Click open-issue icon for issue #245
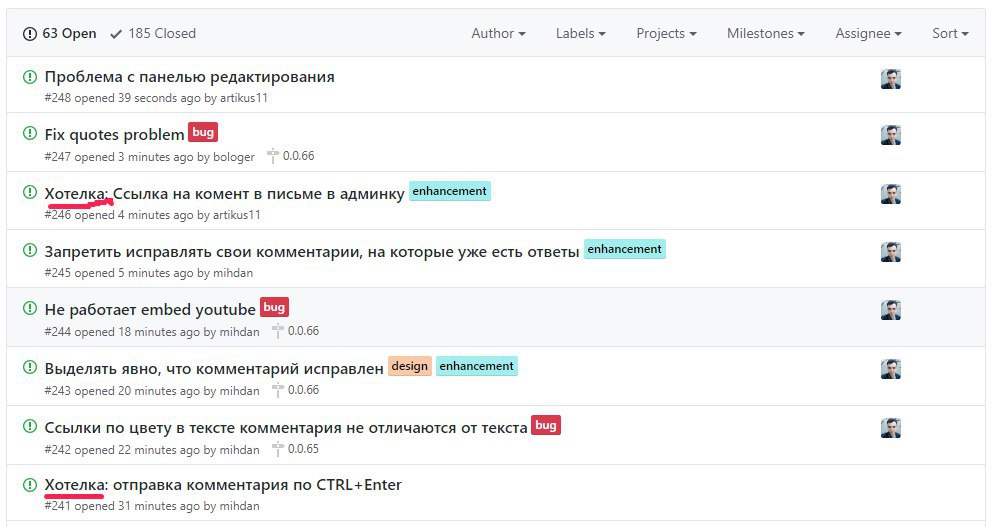 tap(30, 250)
